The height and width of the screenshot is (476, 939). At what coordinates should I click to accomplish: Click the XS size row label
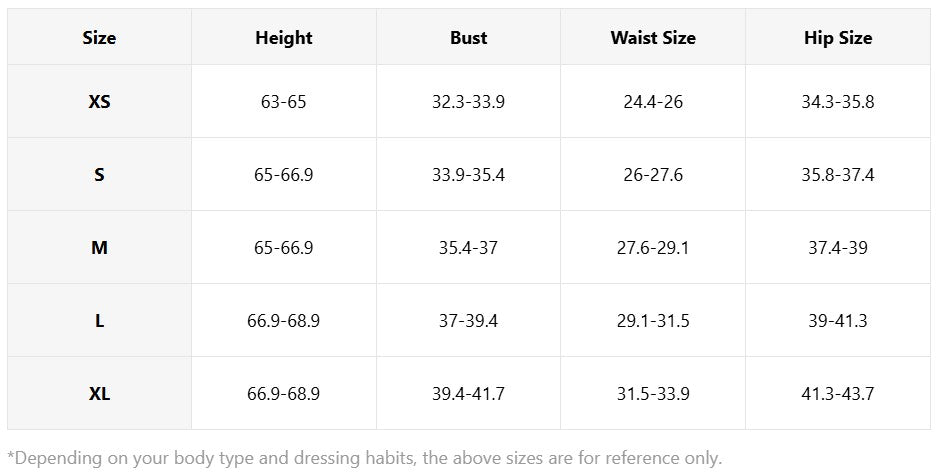click(99, 102)
